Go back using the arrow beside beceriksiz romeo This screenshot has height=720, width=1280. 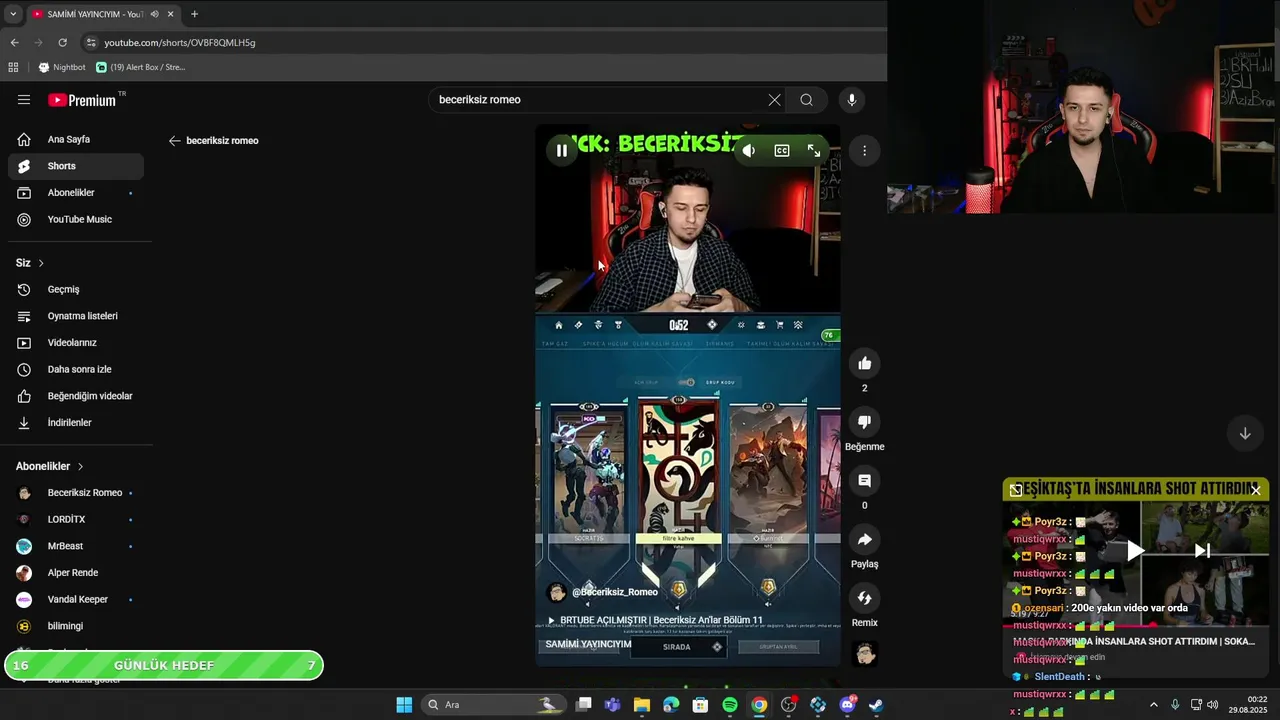pos(175,141)
